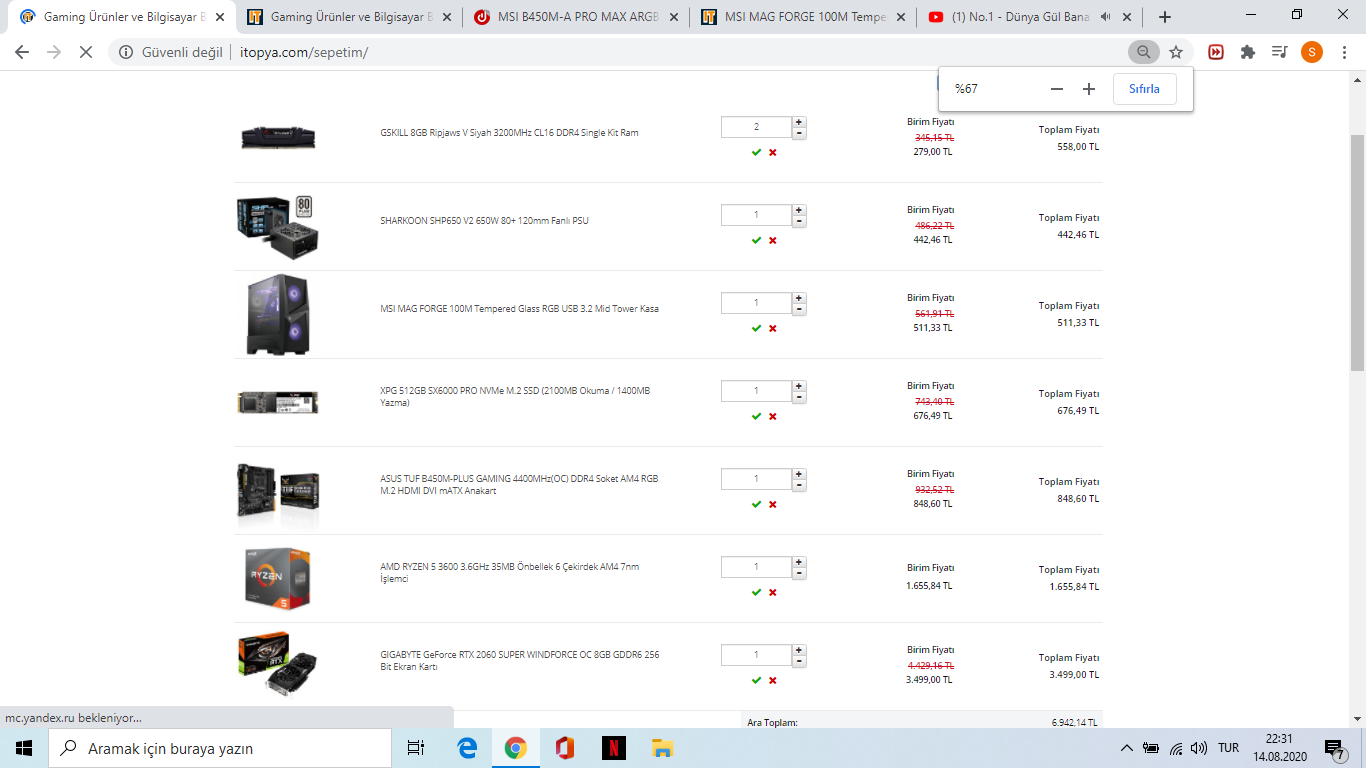Open the AMD RYZEN 5 3600 product link

click(x=510, y=573)
